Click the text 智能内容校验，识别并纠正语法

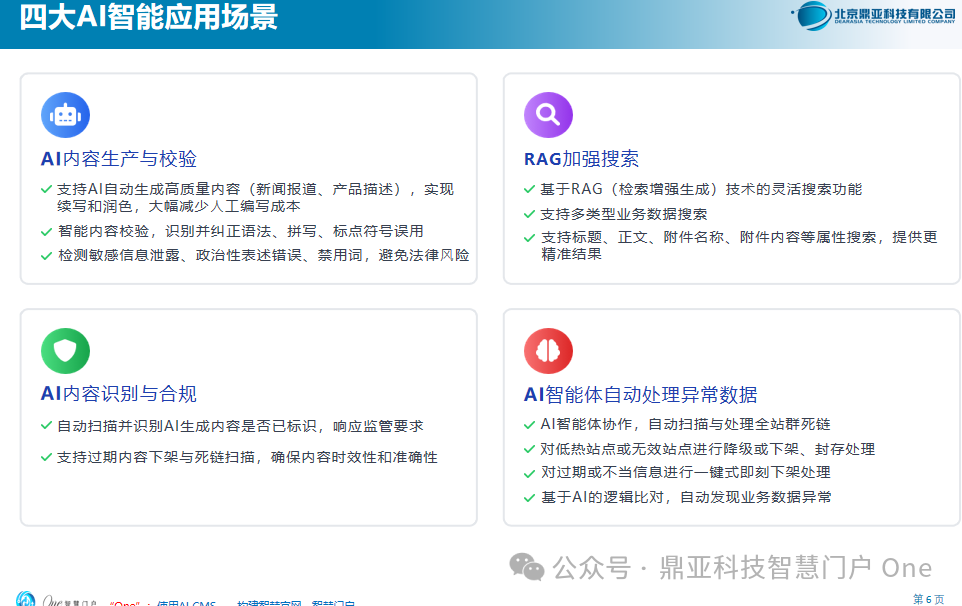(x=240, y=231)
